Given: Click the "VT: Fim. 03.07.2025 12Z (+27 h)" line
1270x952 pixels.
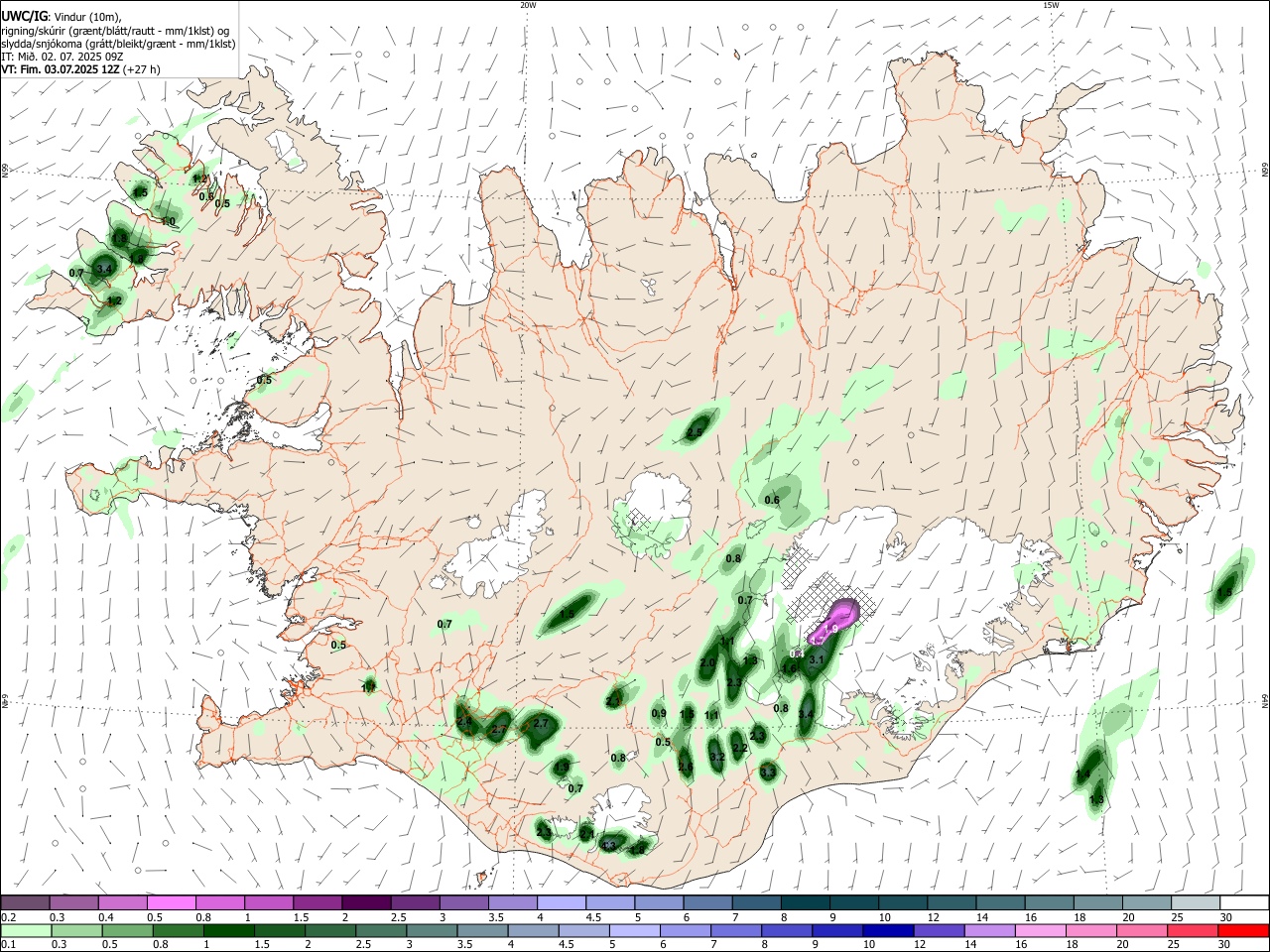Looking at the screenshot, I should [80, 69].
